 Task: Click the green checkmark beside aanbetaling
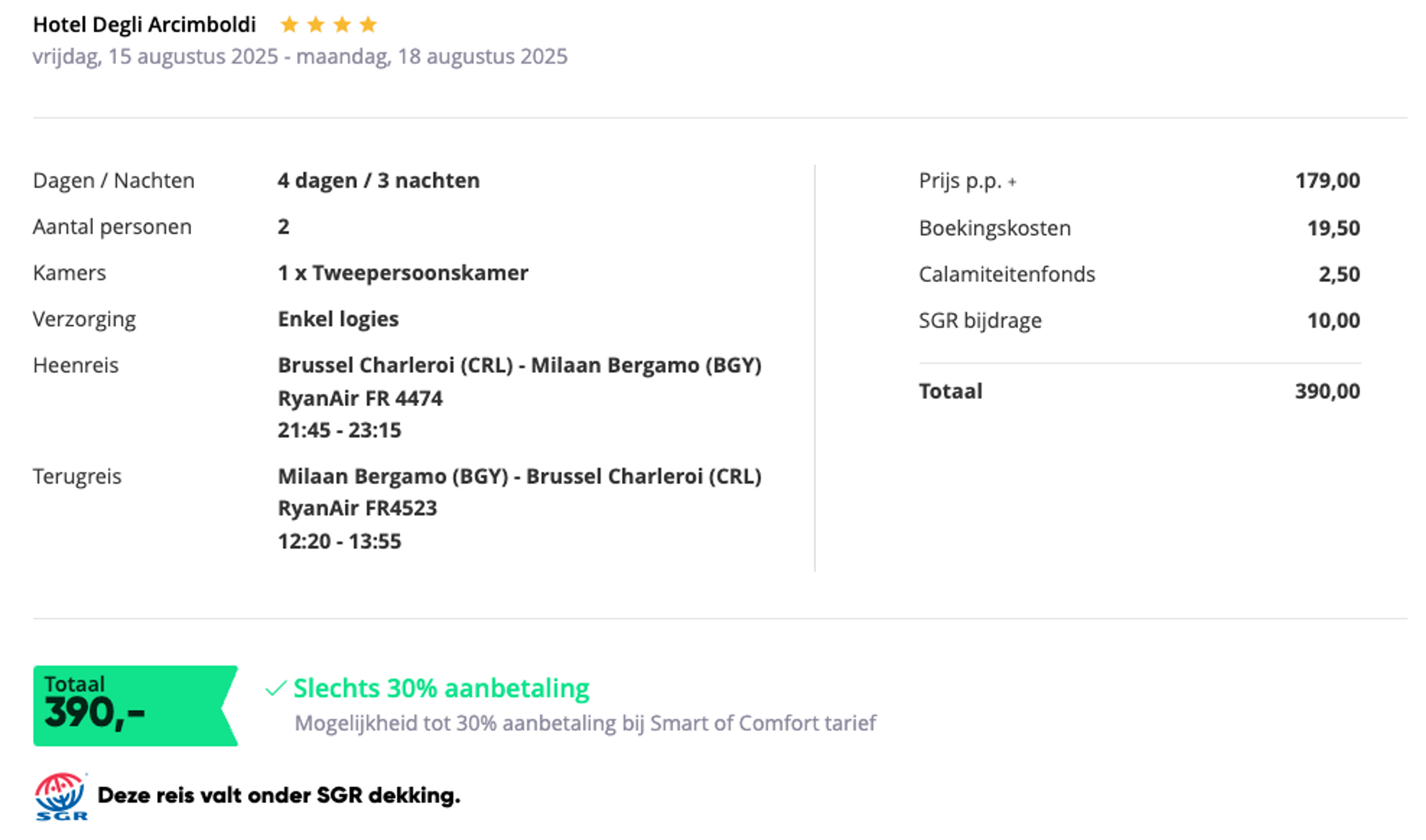(x=276, y=688)
